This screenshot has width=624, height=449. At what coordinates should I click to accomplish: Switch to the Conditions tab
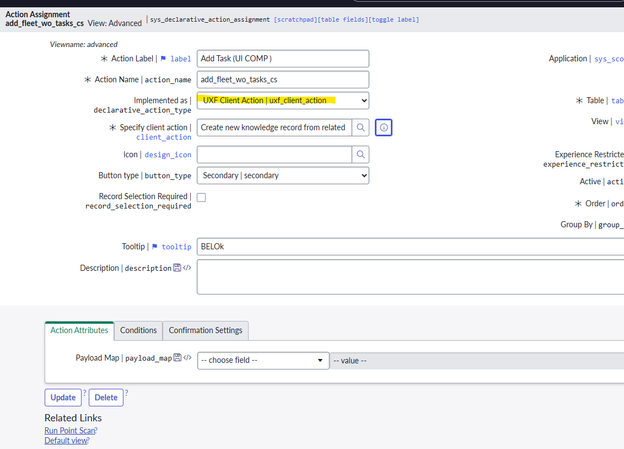pos(138,330)
